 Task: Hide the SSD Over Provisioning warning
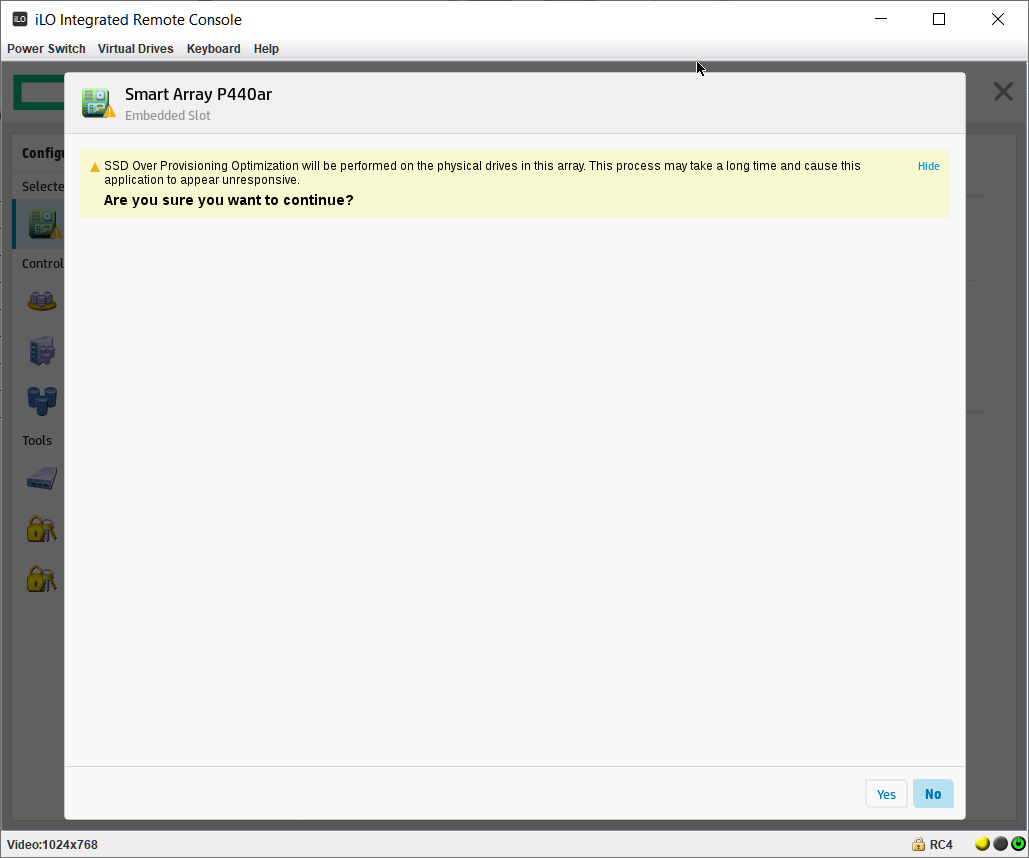click(x=928, y=166)
